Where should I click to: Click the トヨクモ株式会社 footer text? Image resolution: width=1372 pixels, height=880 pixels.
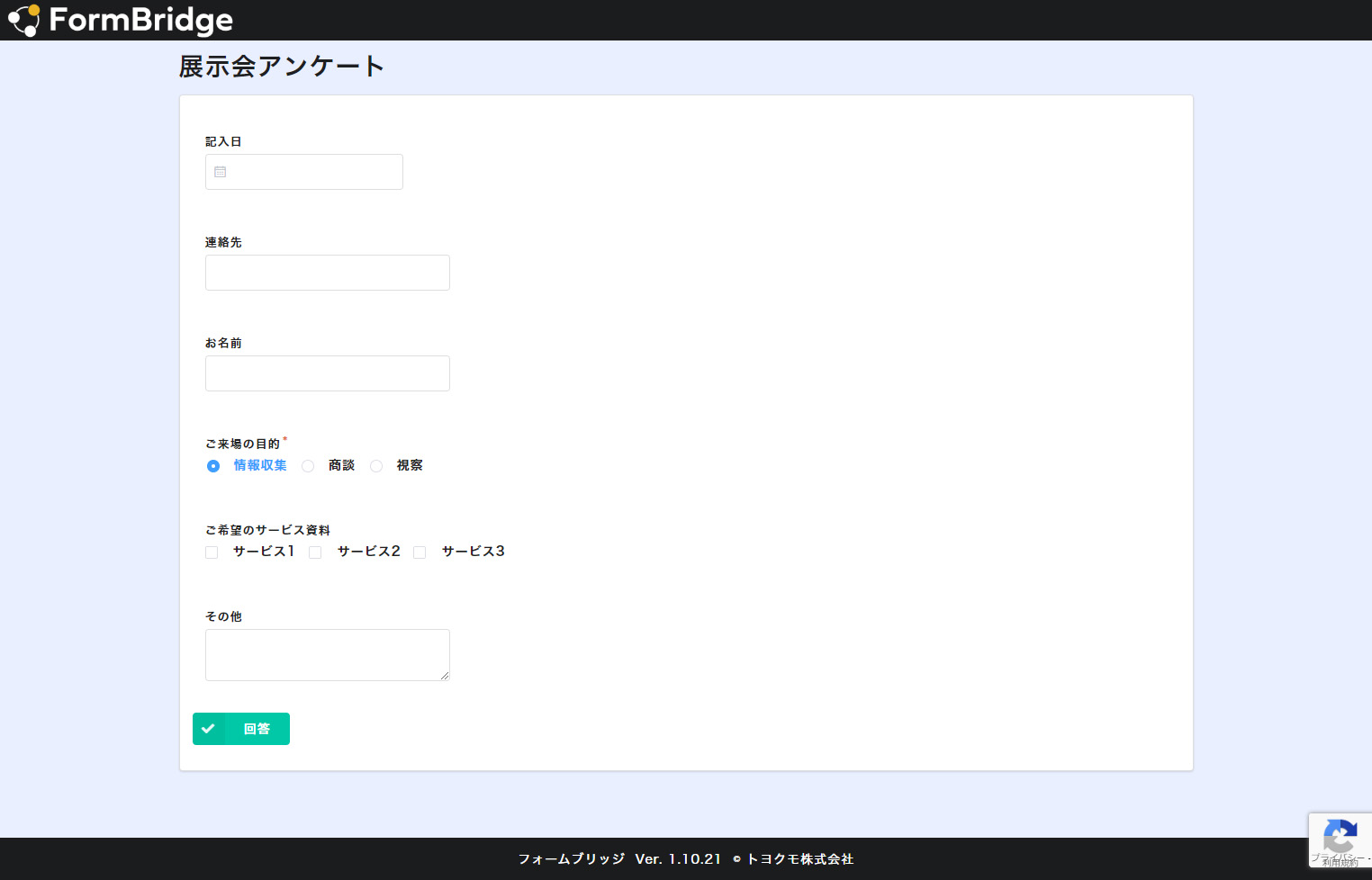[x=799, y=859]
